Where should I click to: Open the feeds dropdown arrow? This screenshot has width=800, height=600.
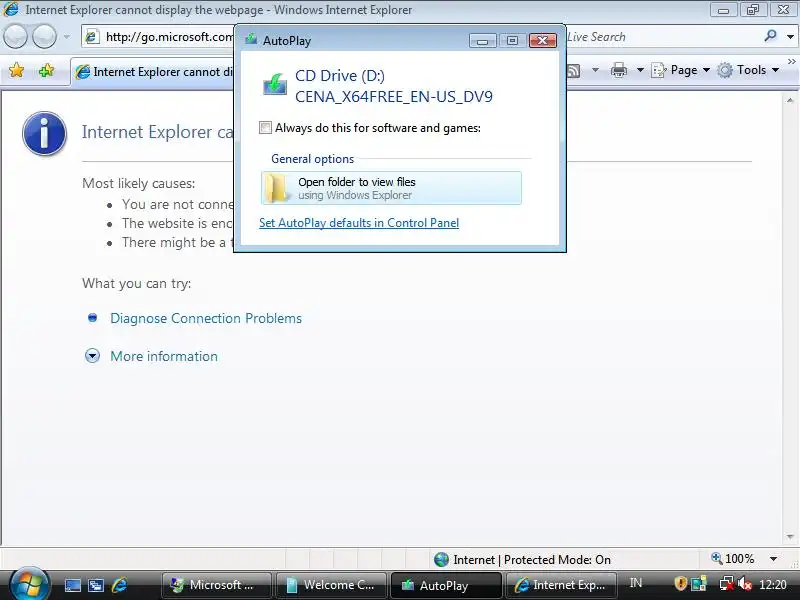[595, 70]
